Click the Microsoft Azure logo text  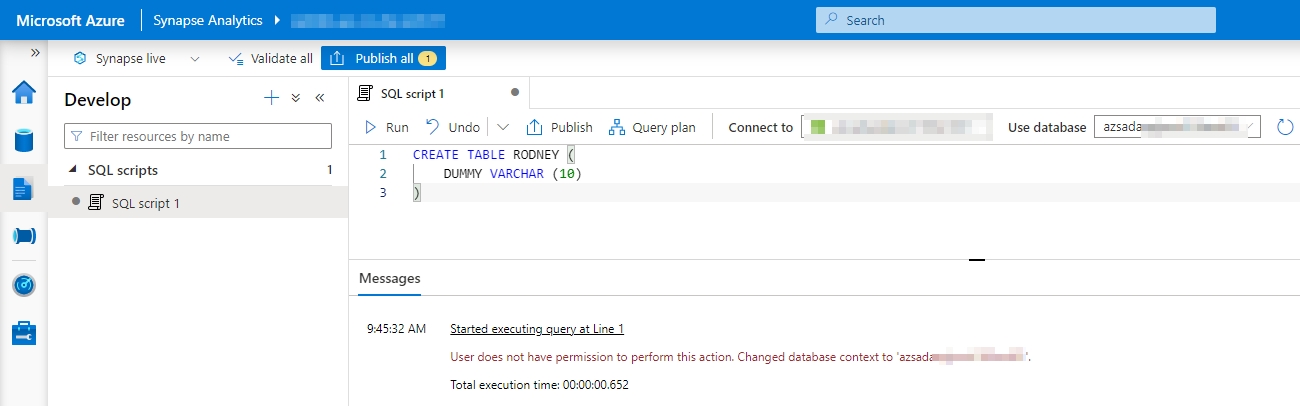tap(70, 20)
